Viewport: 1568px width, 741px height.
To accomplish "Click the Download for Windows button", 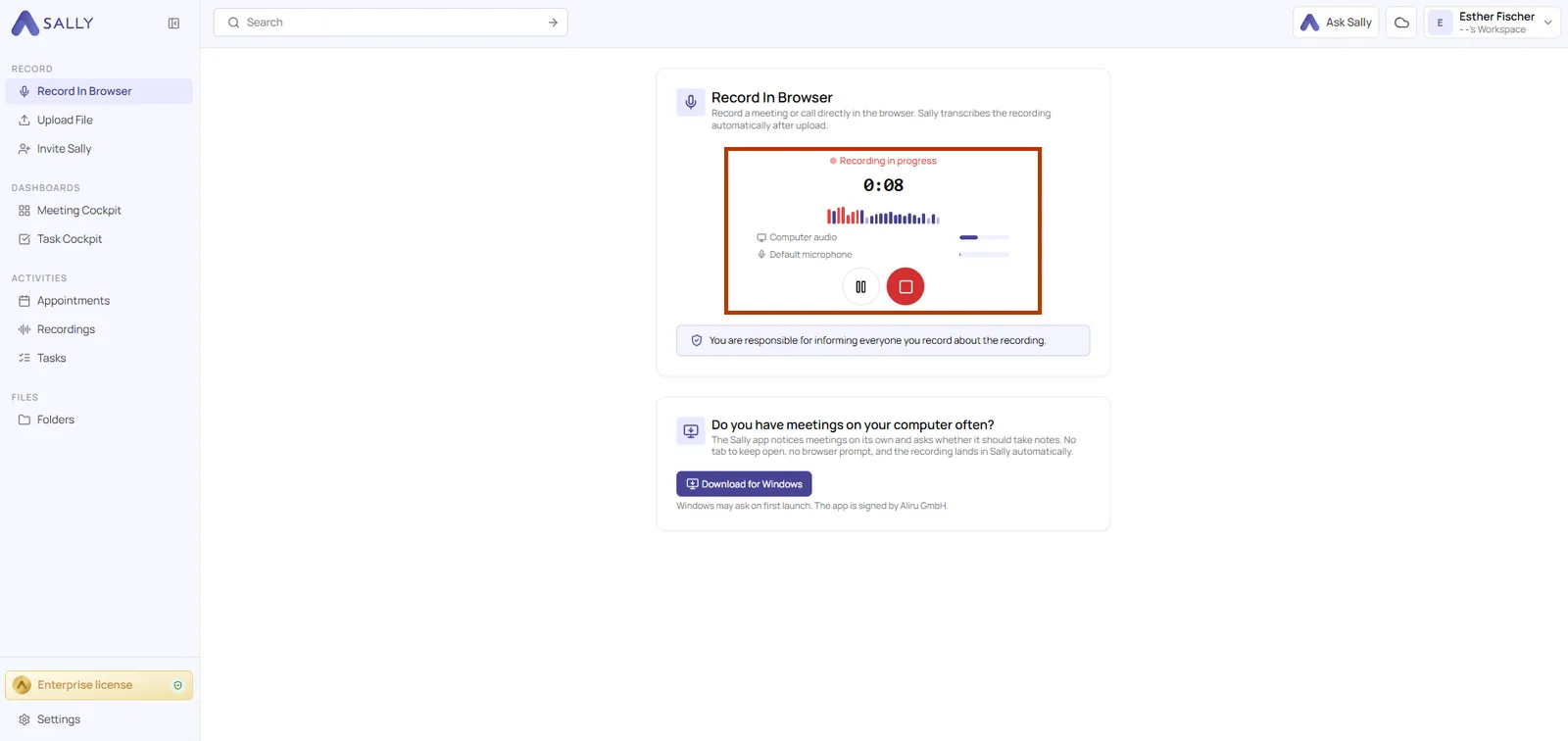I will tap(744, 484).
